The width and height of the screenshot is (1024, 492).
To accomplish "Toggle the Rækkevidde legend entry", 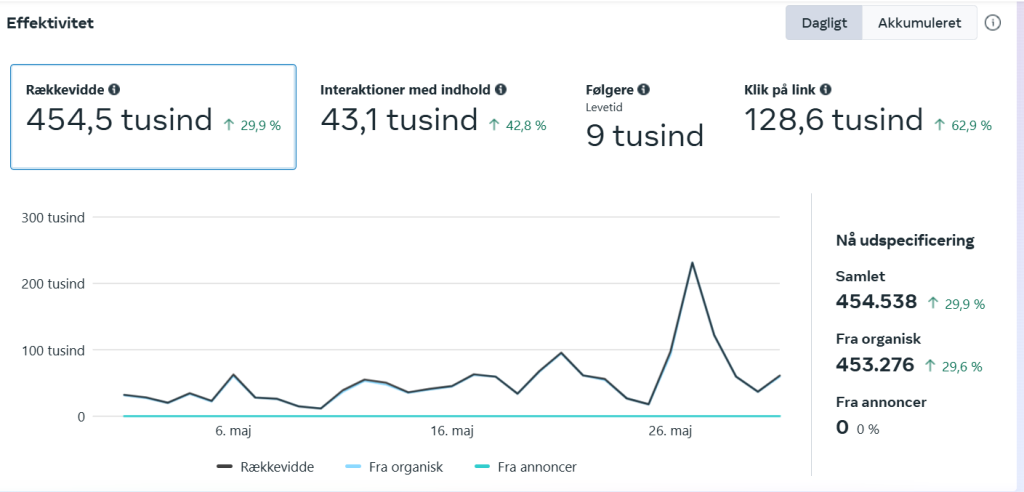I will pyautogui.click(x=265, y=467).
